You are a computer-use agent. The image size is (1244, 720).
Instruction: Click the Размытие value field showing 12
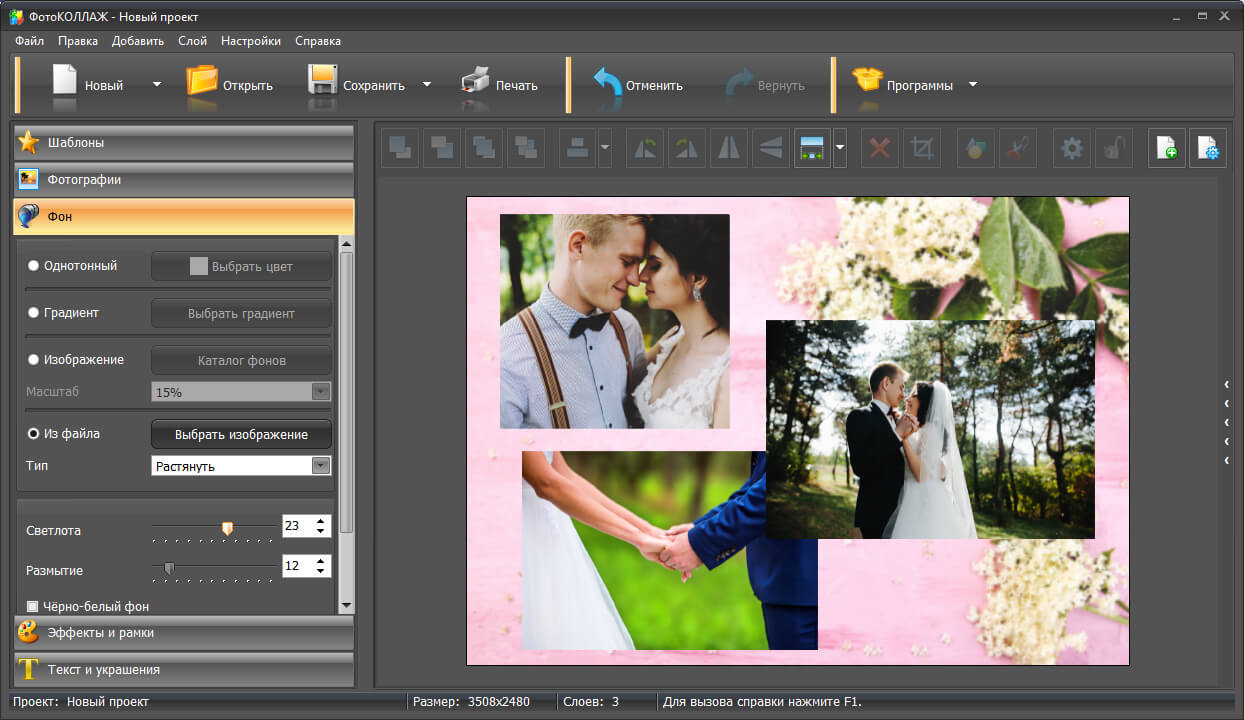(297, 566)
